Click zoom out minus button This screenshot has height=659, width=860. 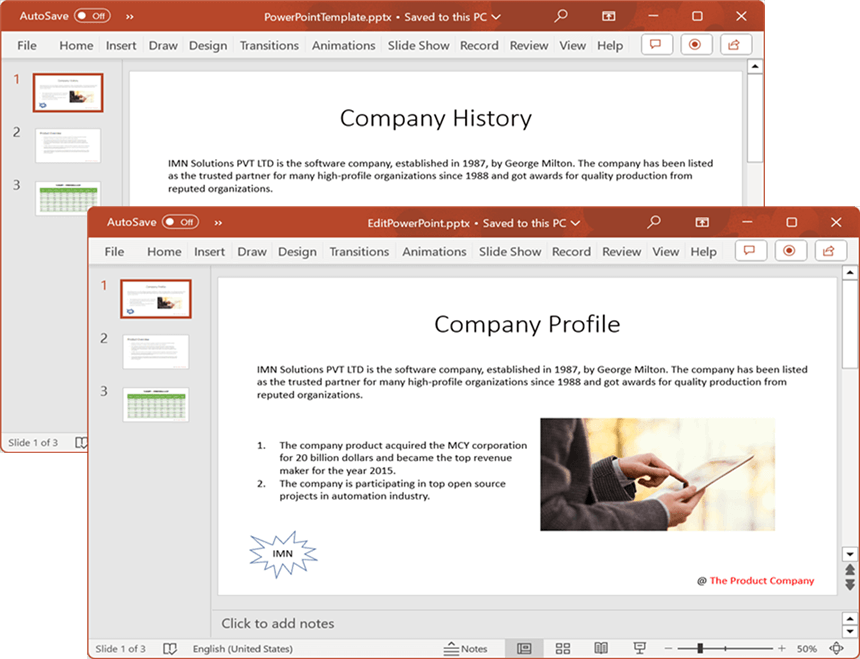(x=668, y=649)
